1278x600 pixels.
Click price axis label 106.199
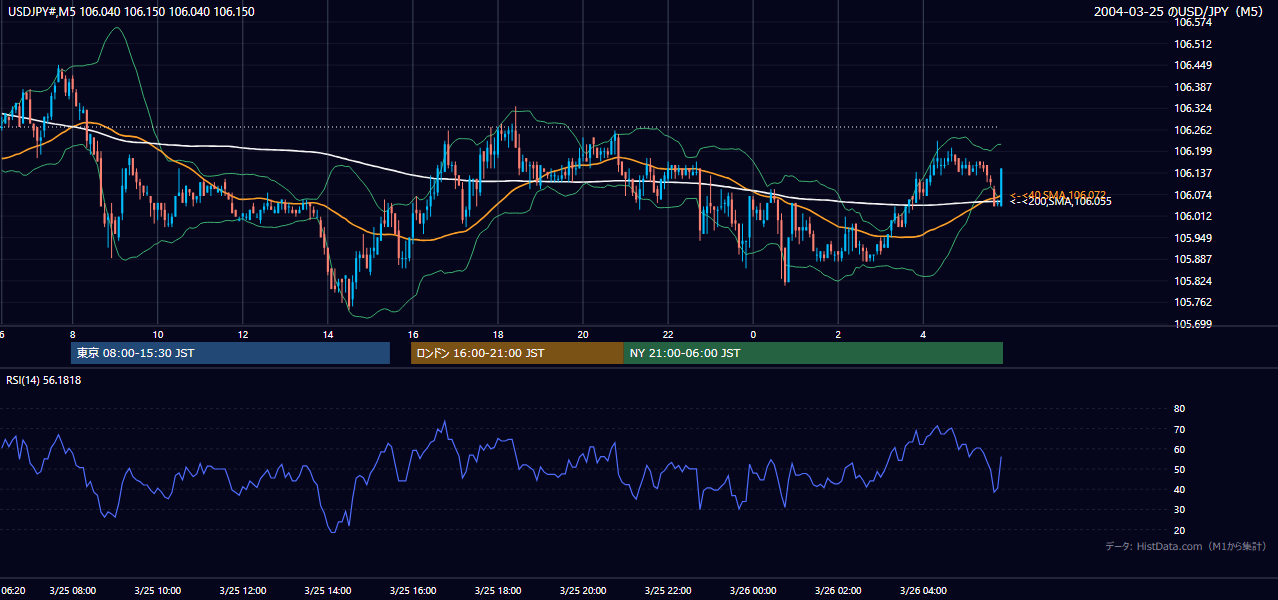click(1194, 151)
